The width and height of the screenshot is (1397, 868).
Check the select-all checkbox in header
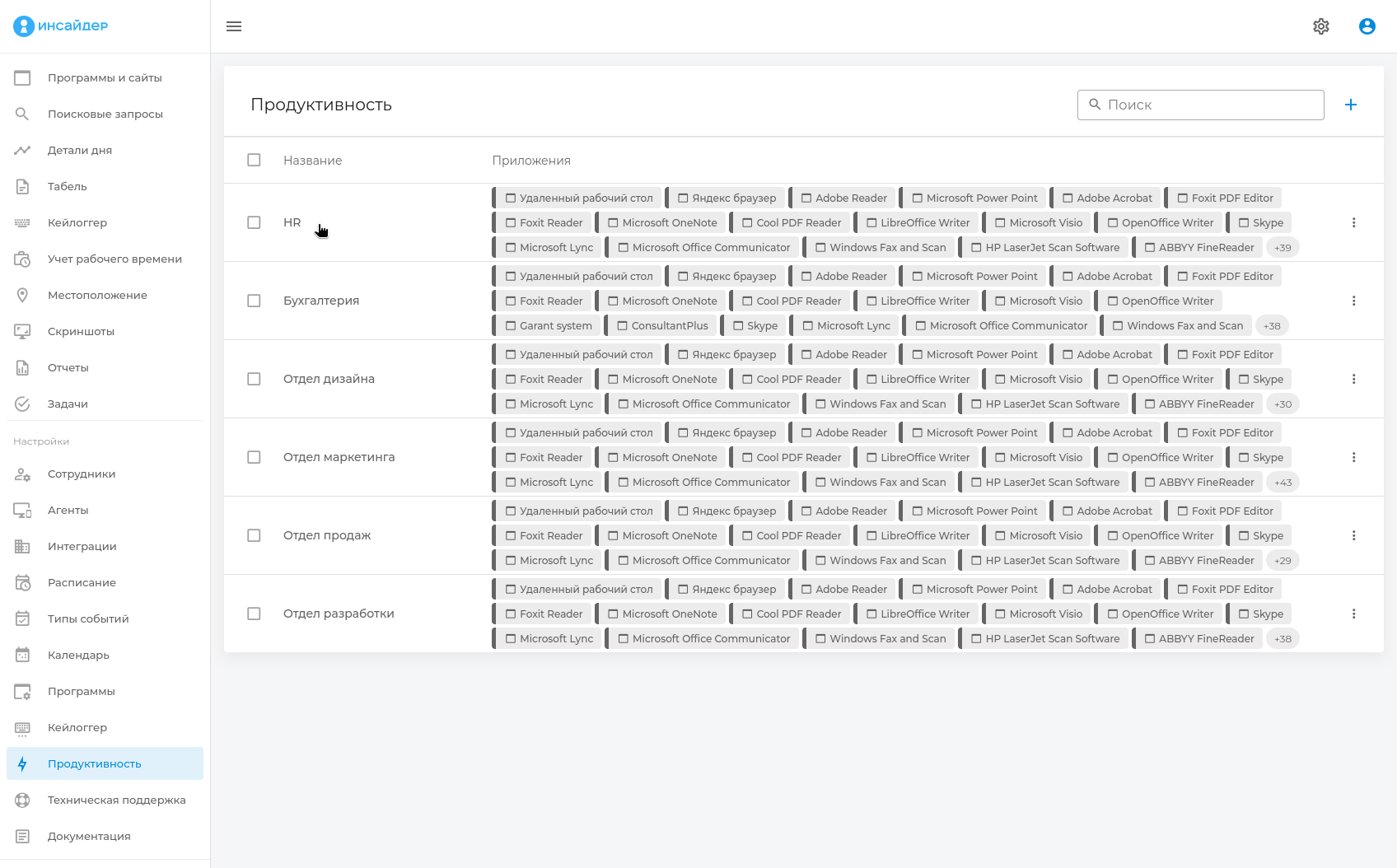(254, 160)
